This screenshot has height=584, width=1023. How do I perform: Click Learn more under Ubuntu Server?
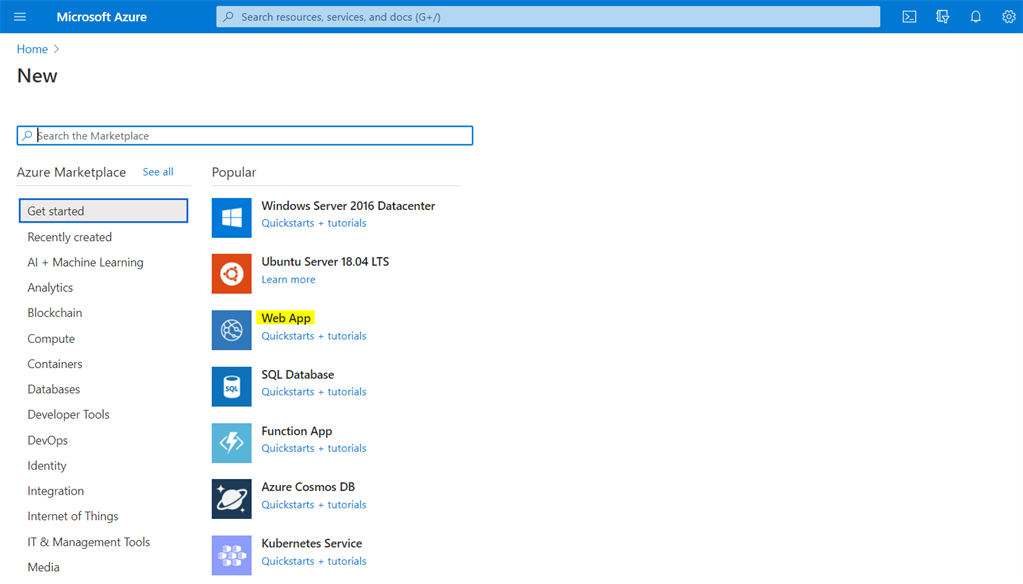[288, 280]
